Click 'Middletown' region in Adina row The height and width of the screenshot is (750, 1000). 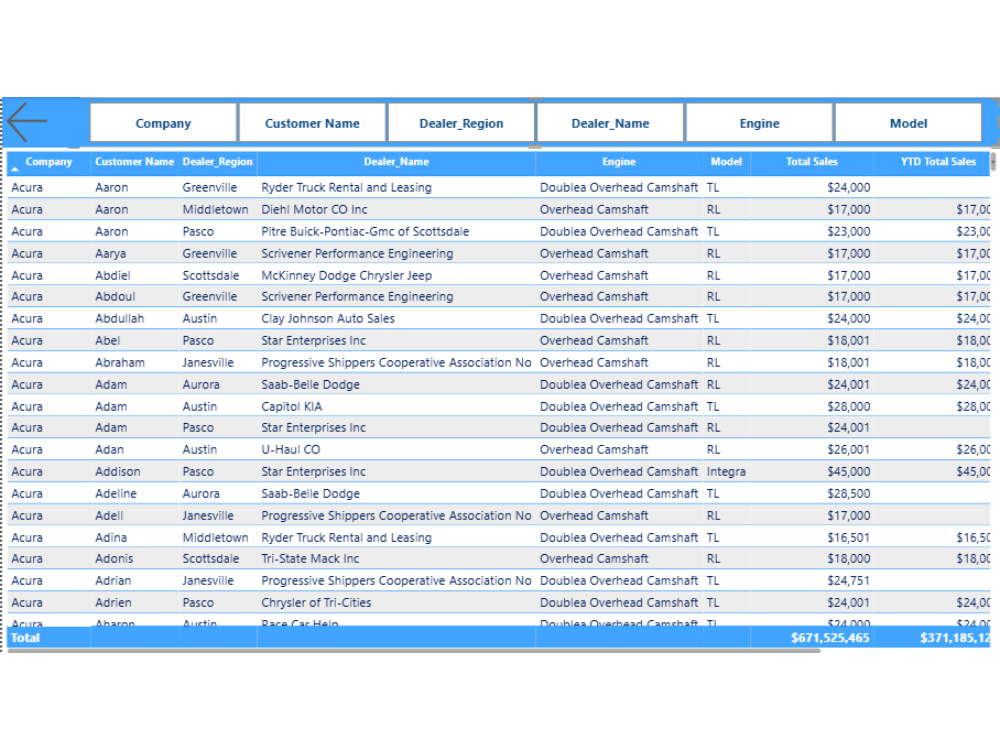[215, 538]
